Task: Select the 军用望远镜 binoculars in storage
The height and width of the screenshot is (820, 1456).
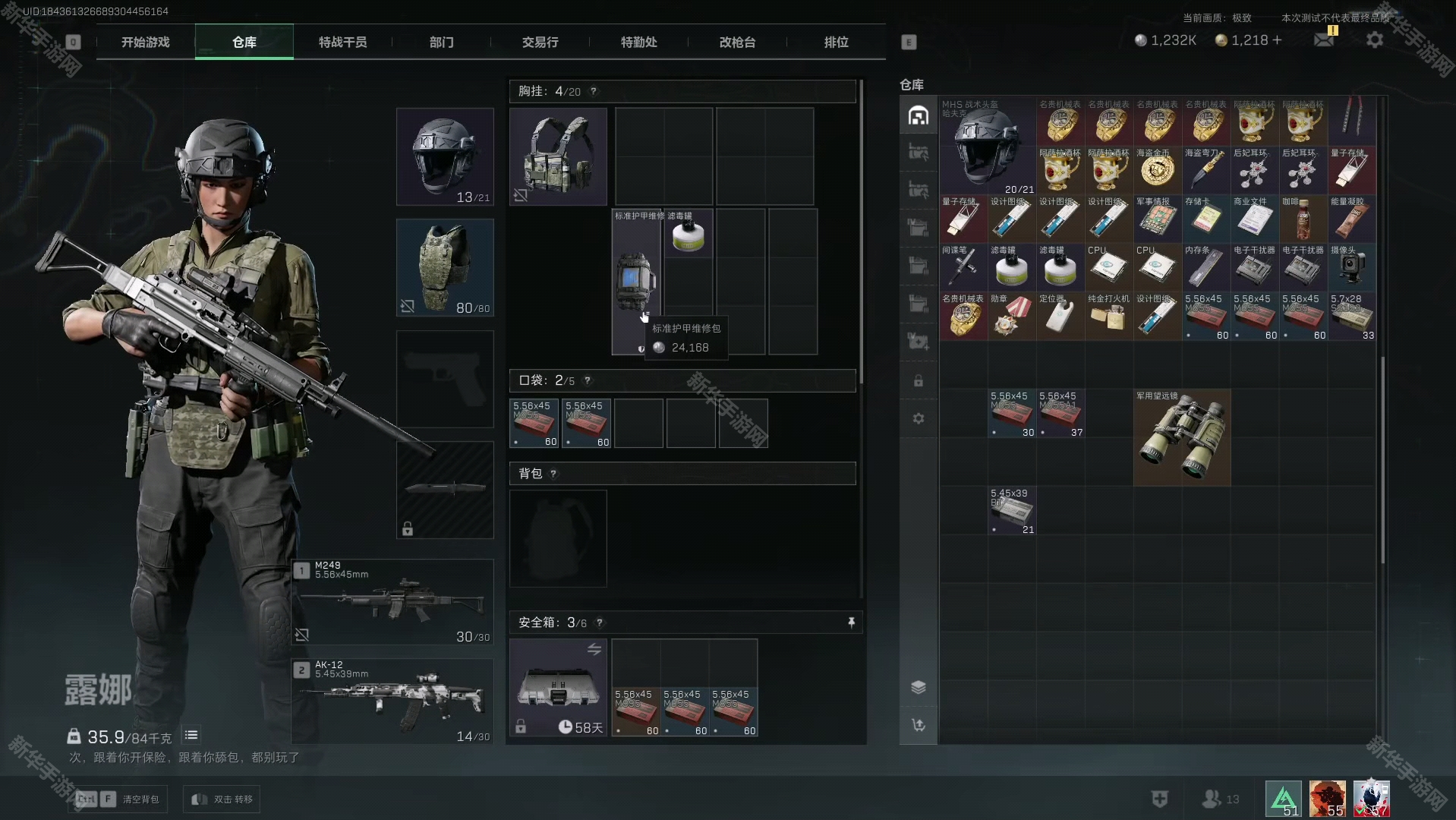Action: point(1181,438)
